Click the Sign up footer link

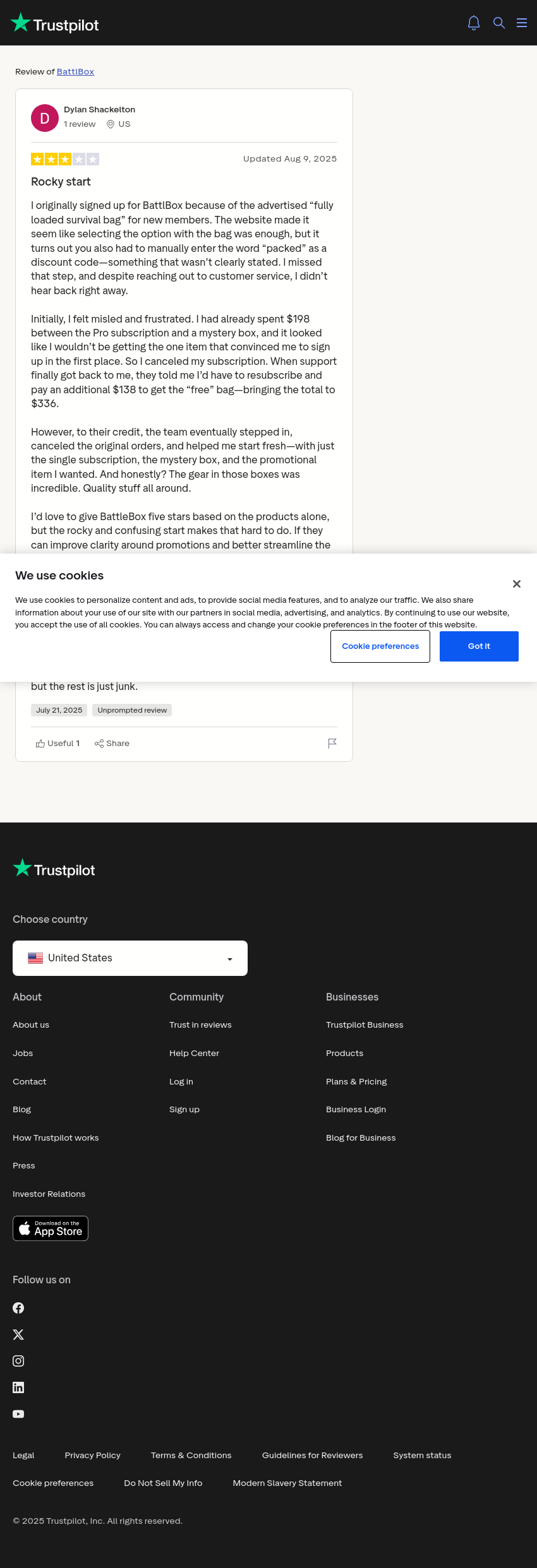click(184, 1110)
